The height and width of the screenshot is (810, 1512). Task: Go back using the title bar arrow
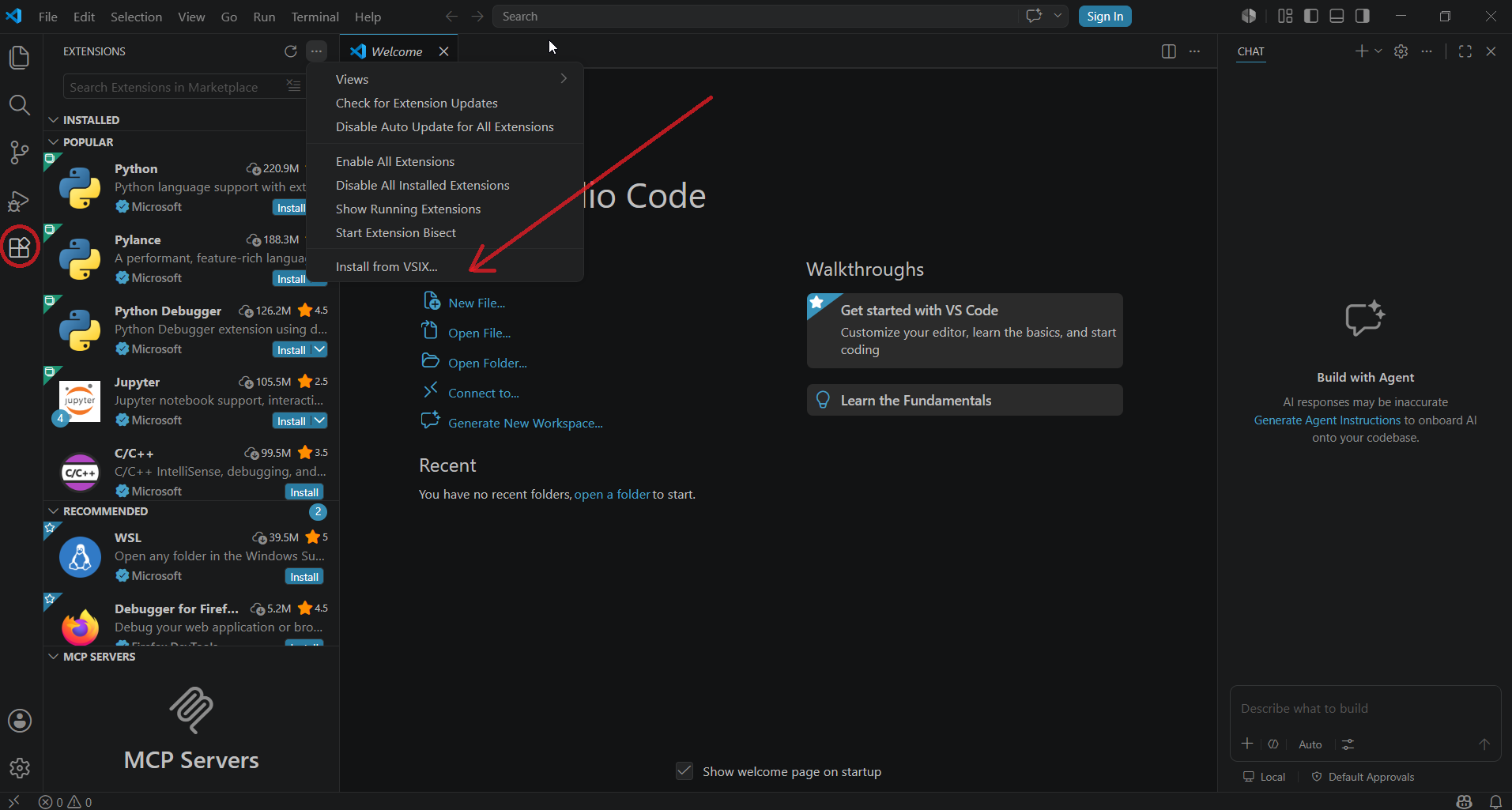coord(451,17)
